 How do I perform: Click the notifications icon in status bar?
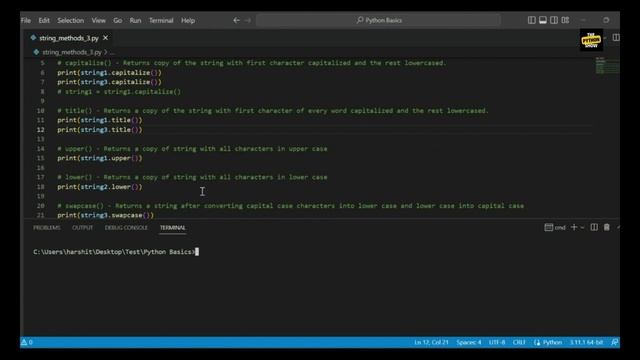click(615, 342)
